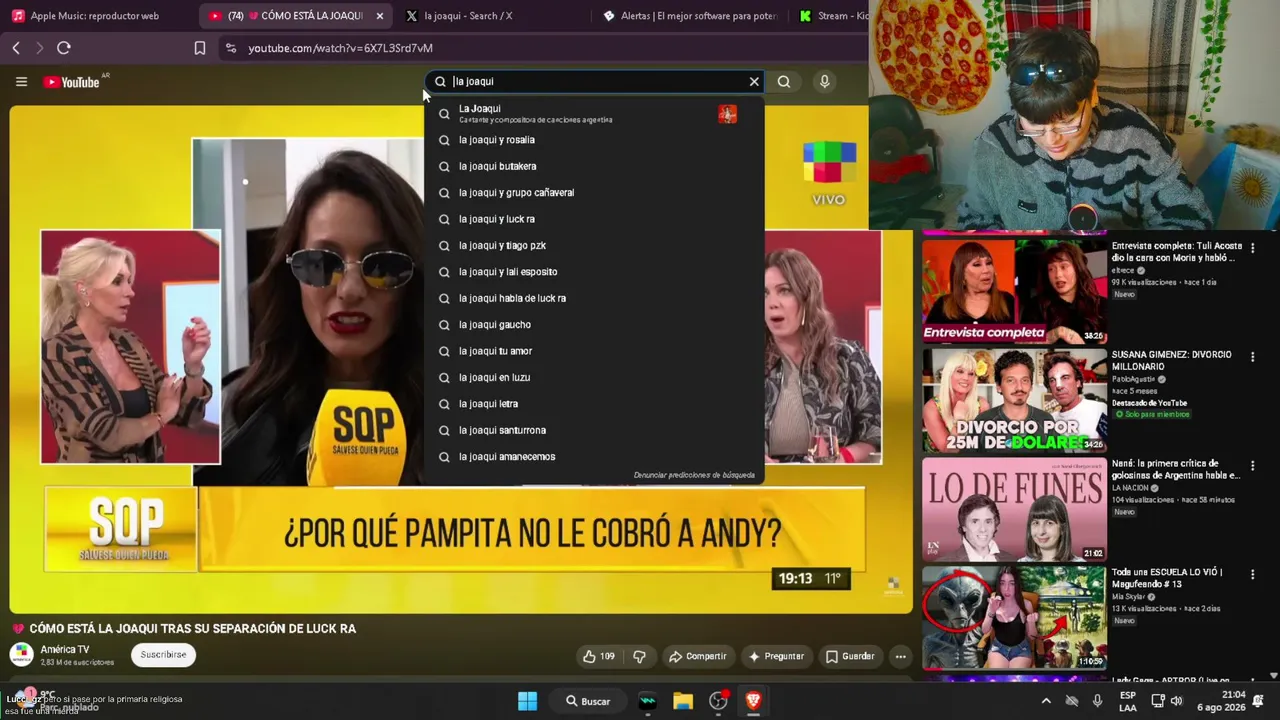Screen dimensions: 1280x720
Task: Open 'Nanë: la primera crítica de golosinas' title
Action: click(1176, 469)
